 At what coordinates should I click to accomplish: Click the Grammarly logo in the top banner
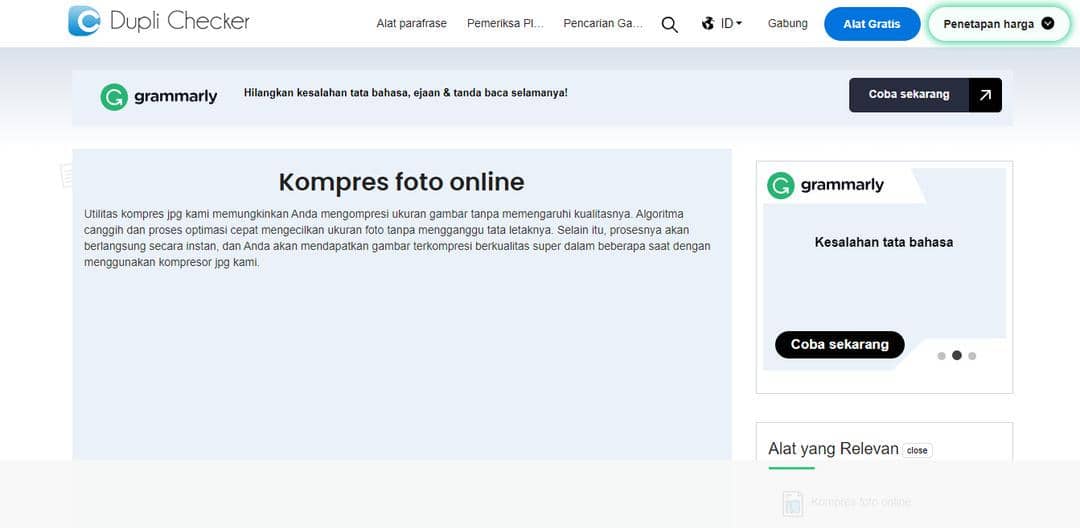point(158,97)
